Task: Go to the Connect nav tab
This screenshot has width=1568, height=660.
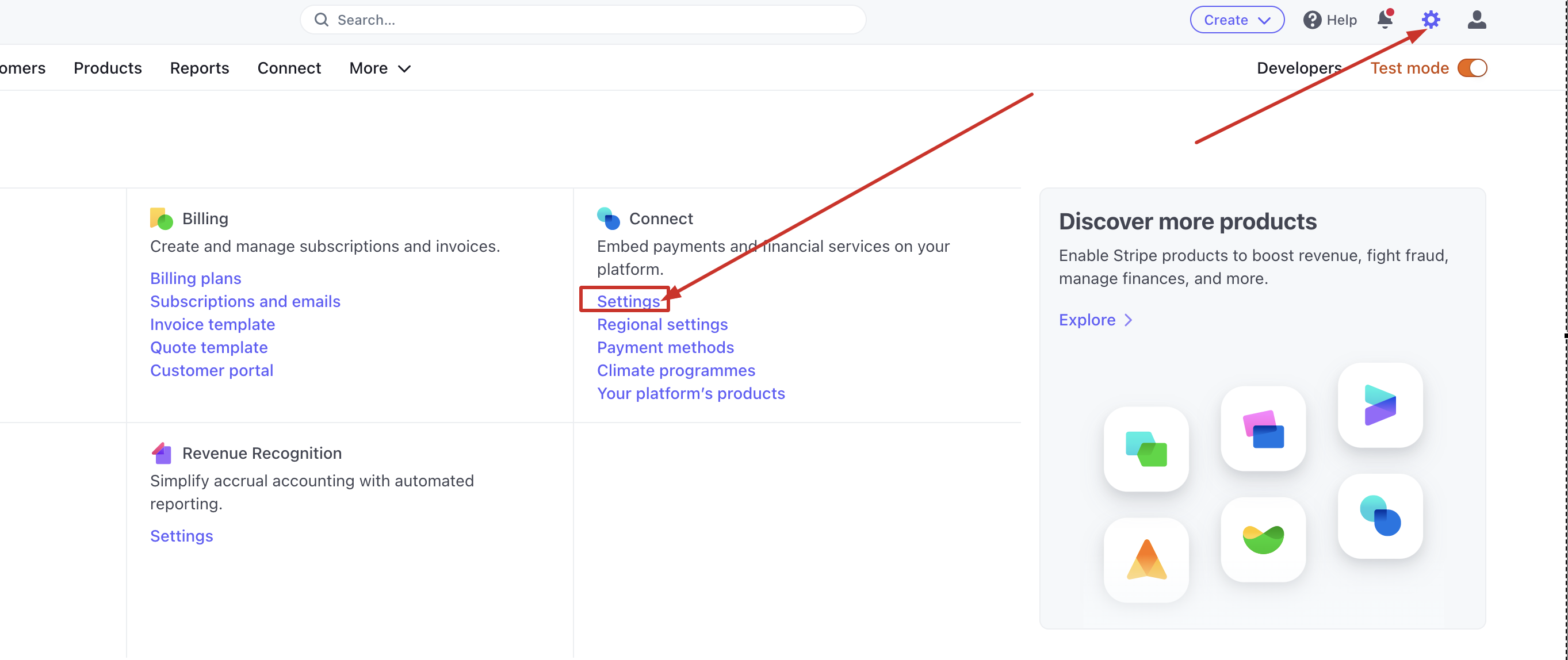Action: point(289,68)
